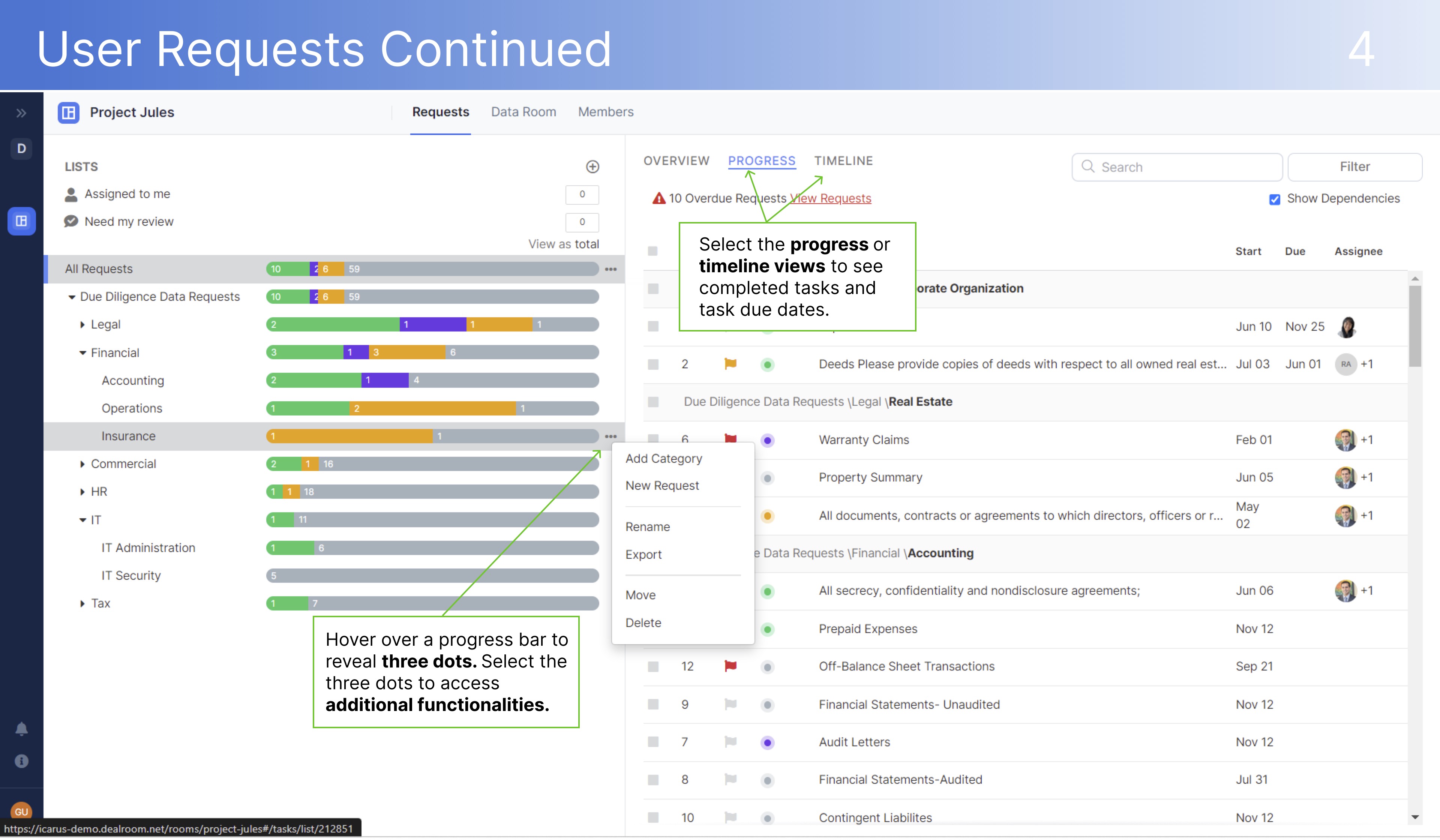This screenshot has width=1440, height=840.
Task: Focus the Search input field
Action: pos(1183,167)
